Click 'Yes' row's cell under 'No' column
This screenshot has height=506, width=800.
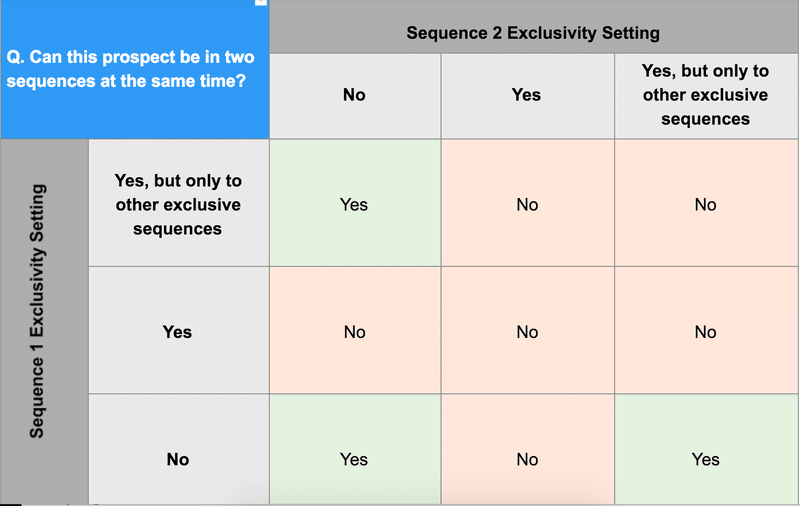click(x=355, y=330)
